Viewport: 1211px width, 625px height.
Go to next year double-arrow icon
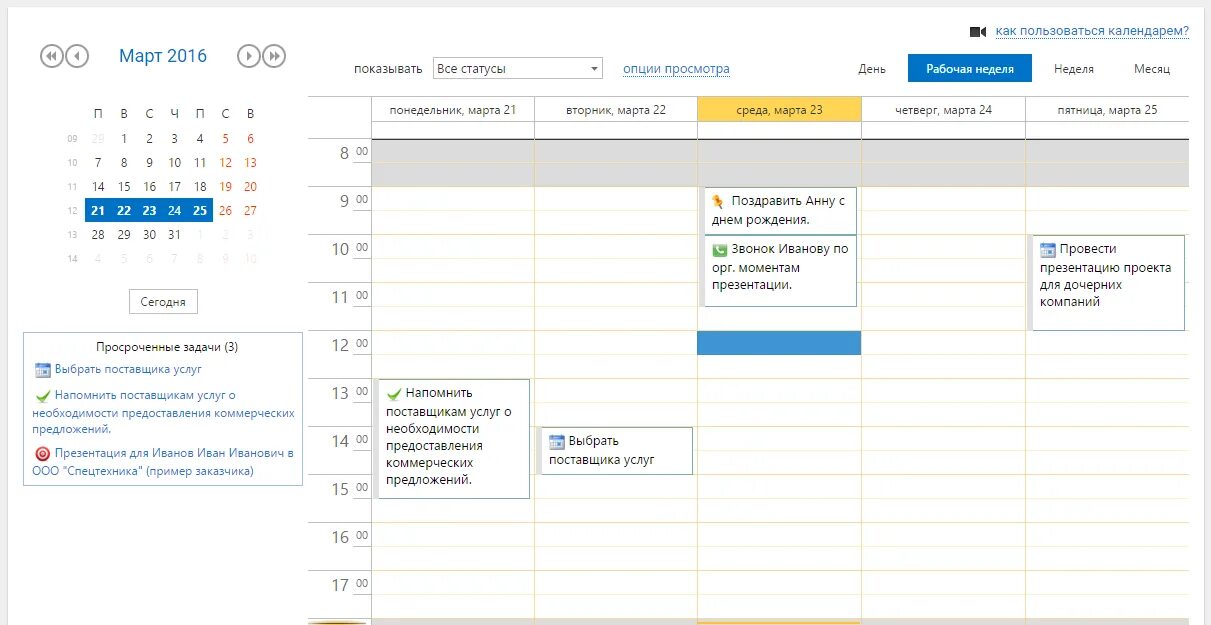click(275, 56)
